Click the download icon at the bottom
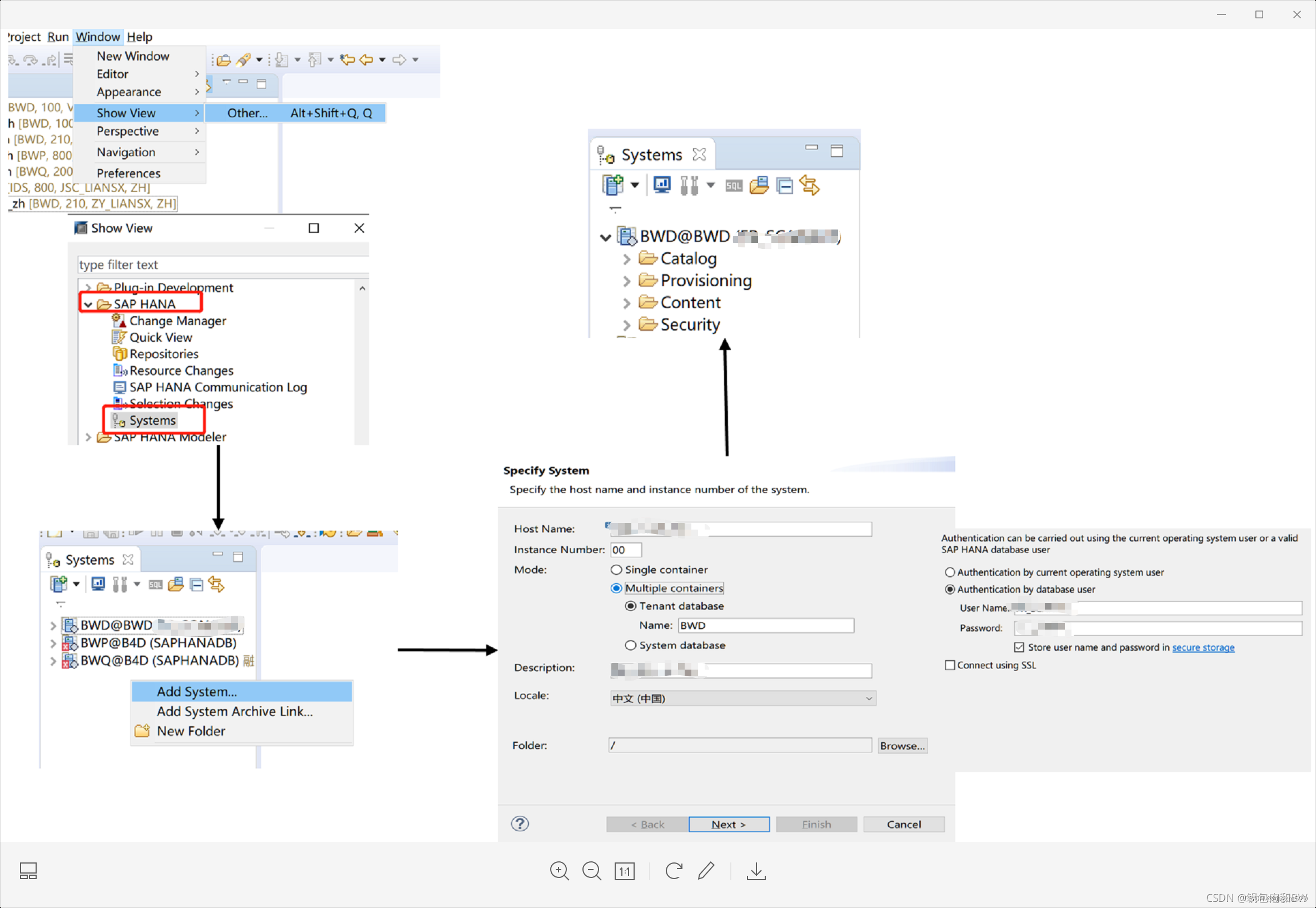Screen dimensions: 1316x908 tap(756, 870)
